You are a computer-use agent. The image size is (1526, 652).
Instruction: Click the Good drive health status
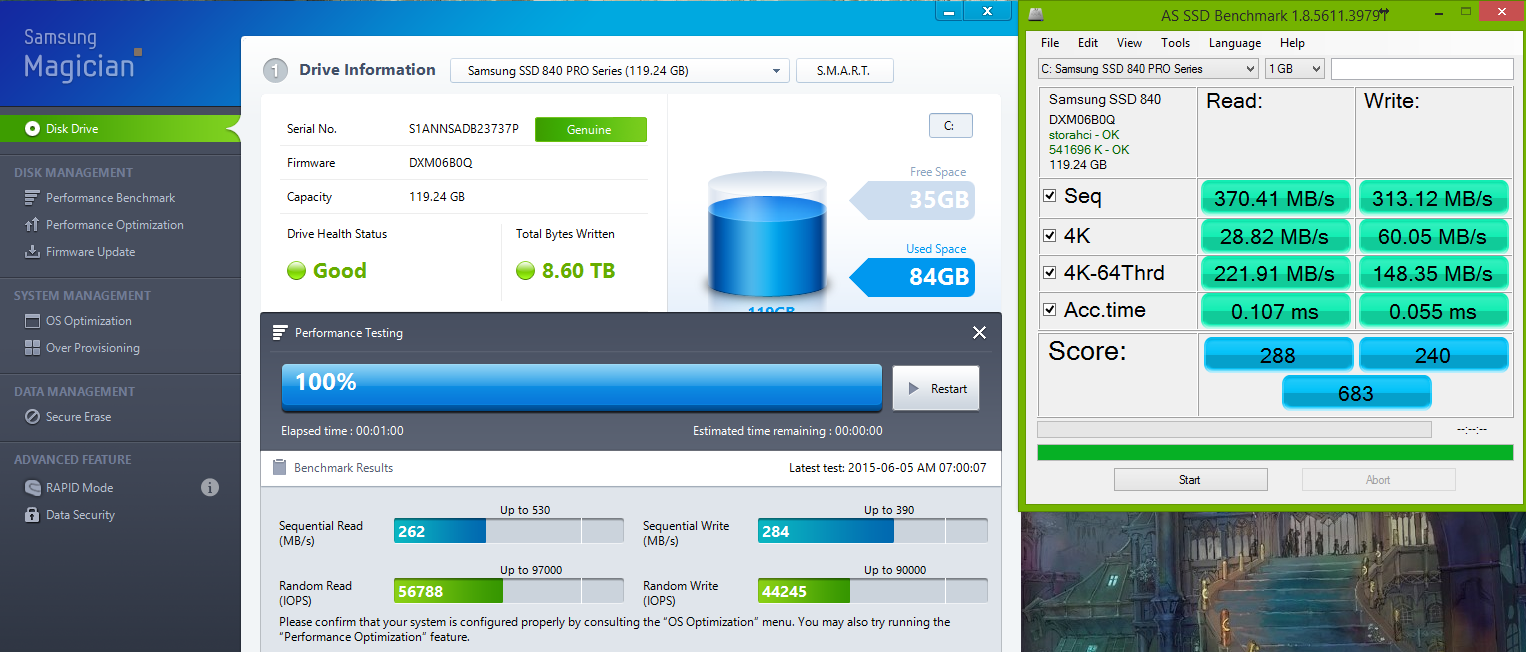point(340,271)
